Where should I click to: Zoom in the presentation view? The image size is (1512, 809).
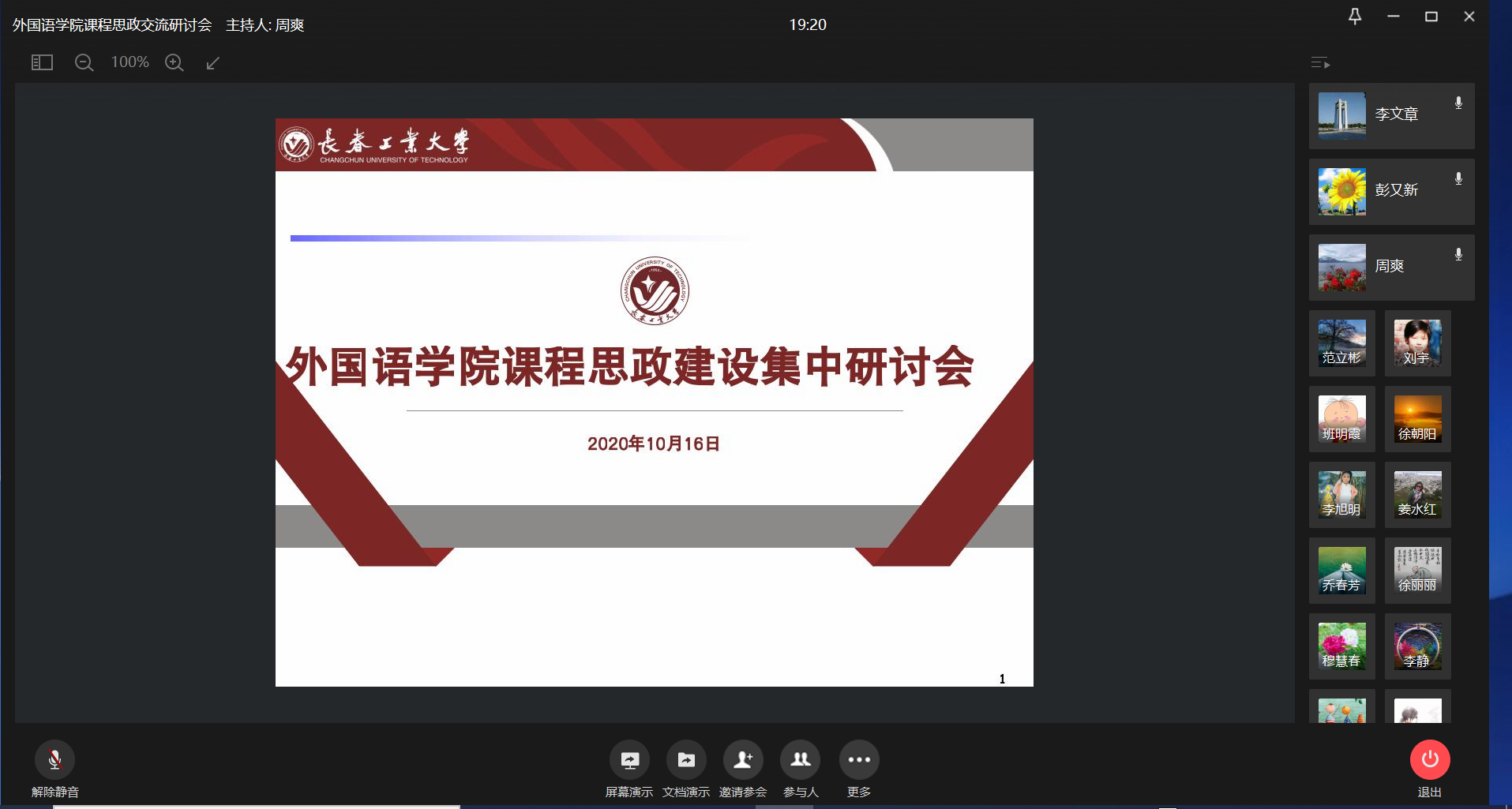pyautogui.click(x=174, y=62)
